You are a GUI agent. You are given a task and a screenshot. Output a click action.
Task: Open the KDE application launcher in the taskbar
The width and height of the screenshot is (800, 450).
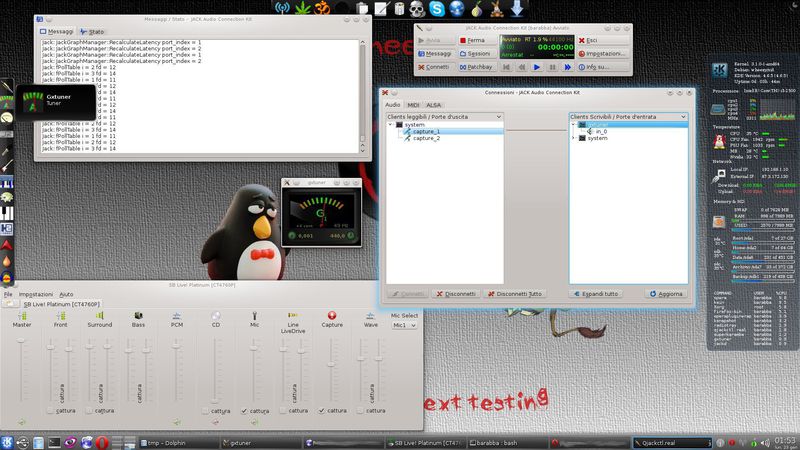pyautogui.click(x=7, y=442)
